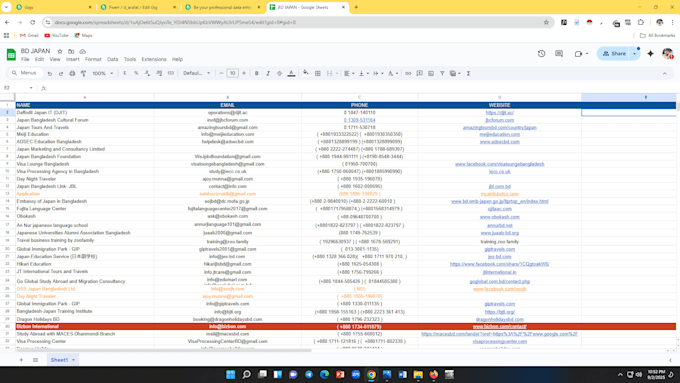Toggle bold formatting
680x383 pixels.
pos(256,73)
